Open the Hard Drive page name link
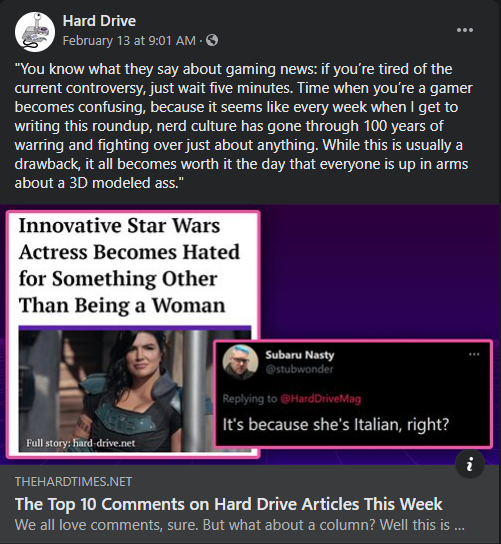Screen dimensions: 501x544 coord(99,21)
